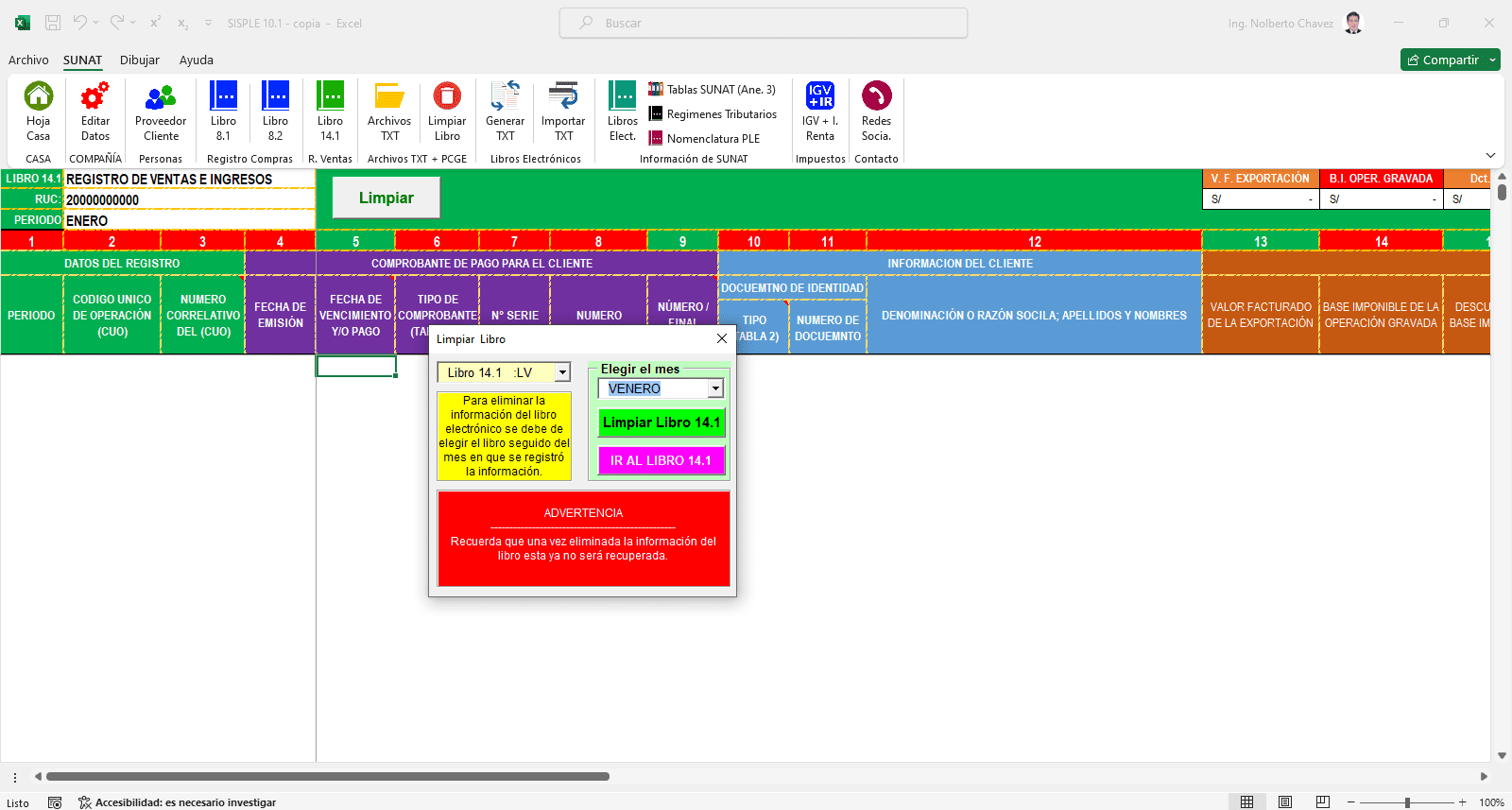Image resolution: width=1512 pixels, height=810 pixels.
Task: Open Tablas SUNAT (Ane. 3)
Action: (713, 89)
